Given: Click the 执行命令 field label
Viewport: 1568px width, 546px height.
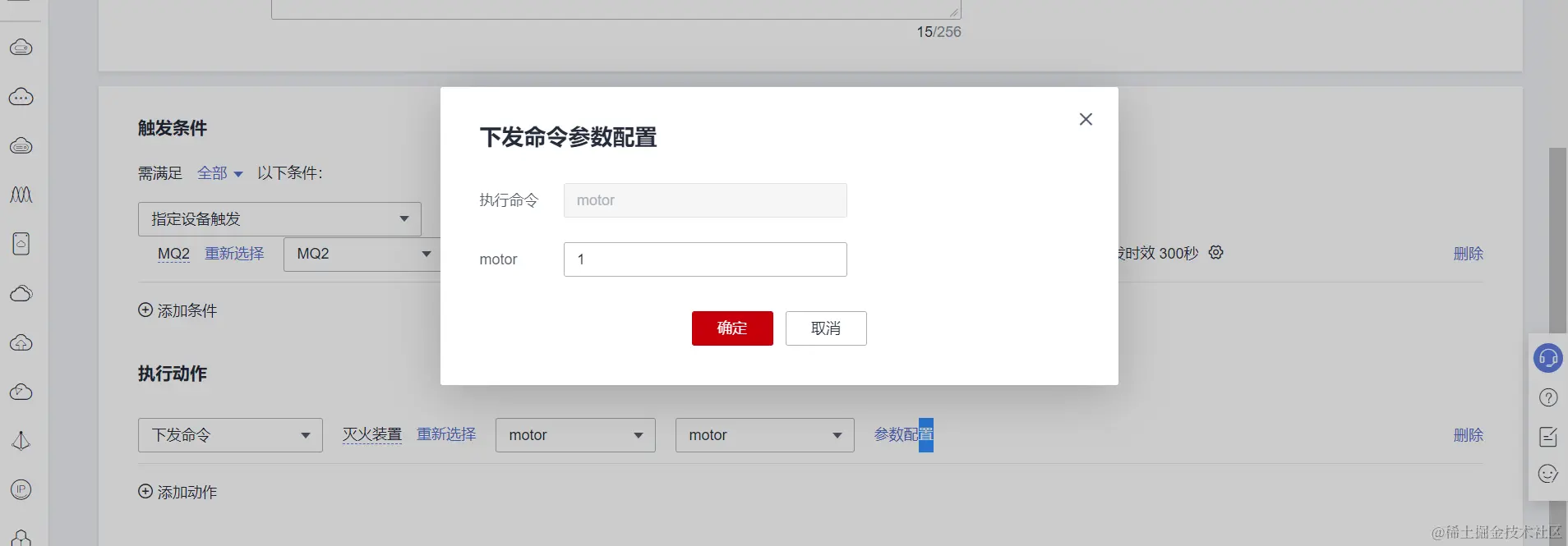Looking at the screenshot, I should point(509,200).
